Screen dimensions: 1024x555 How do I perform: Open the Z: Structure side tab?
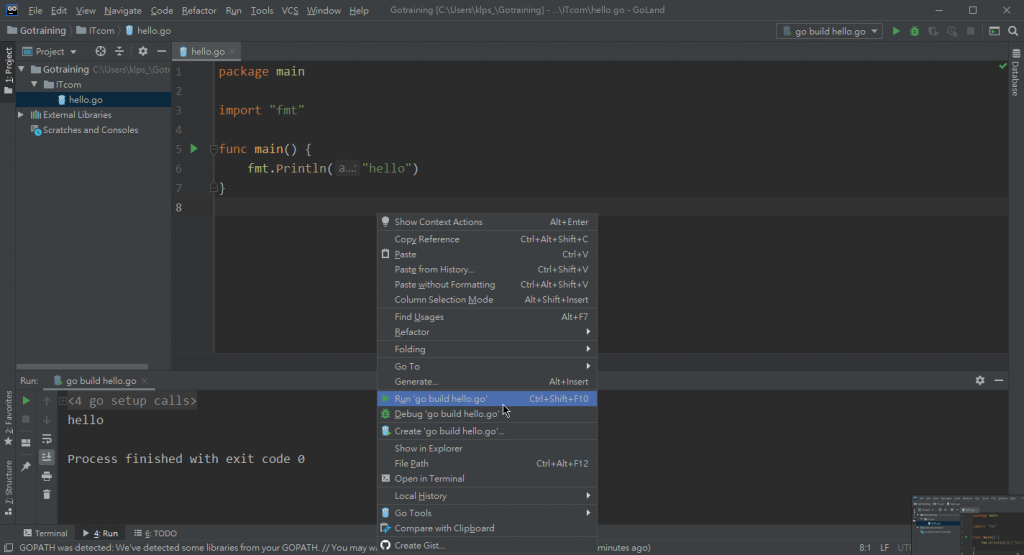click(x=8, y=488)
